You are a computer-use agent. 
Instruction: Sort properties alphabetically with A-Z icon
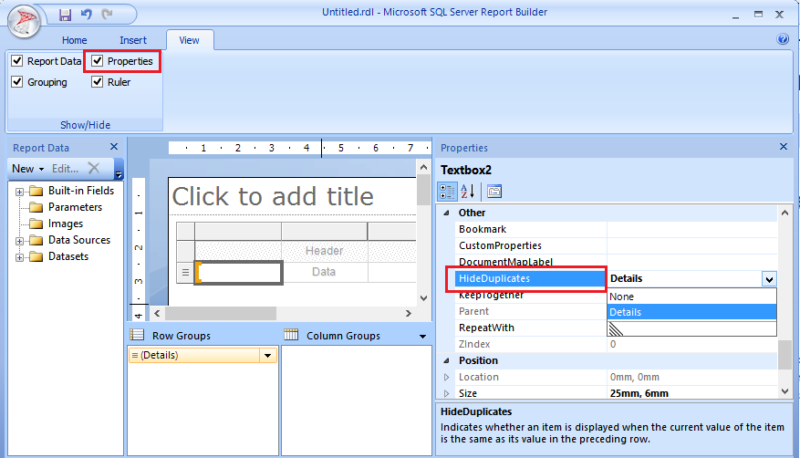click(470, 191)
